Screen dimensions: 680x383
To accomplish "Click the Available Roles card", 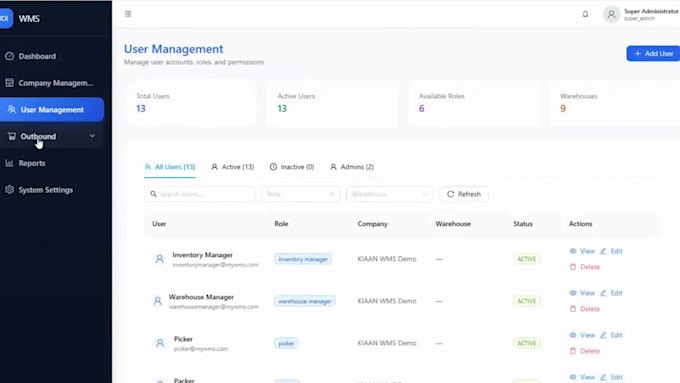I will tap(473, 103).
